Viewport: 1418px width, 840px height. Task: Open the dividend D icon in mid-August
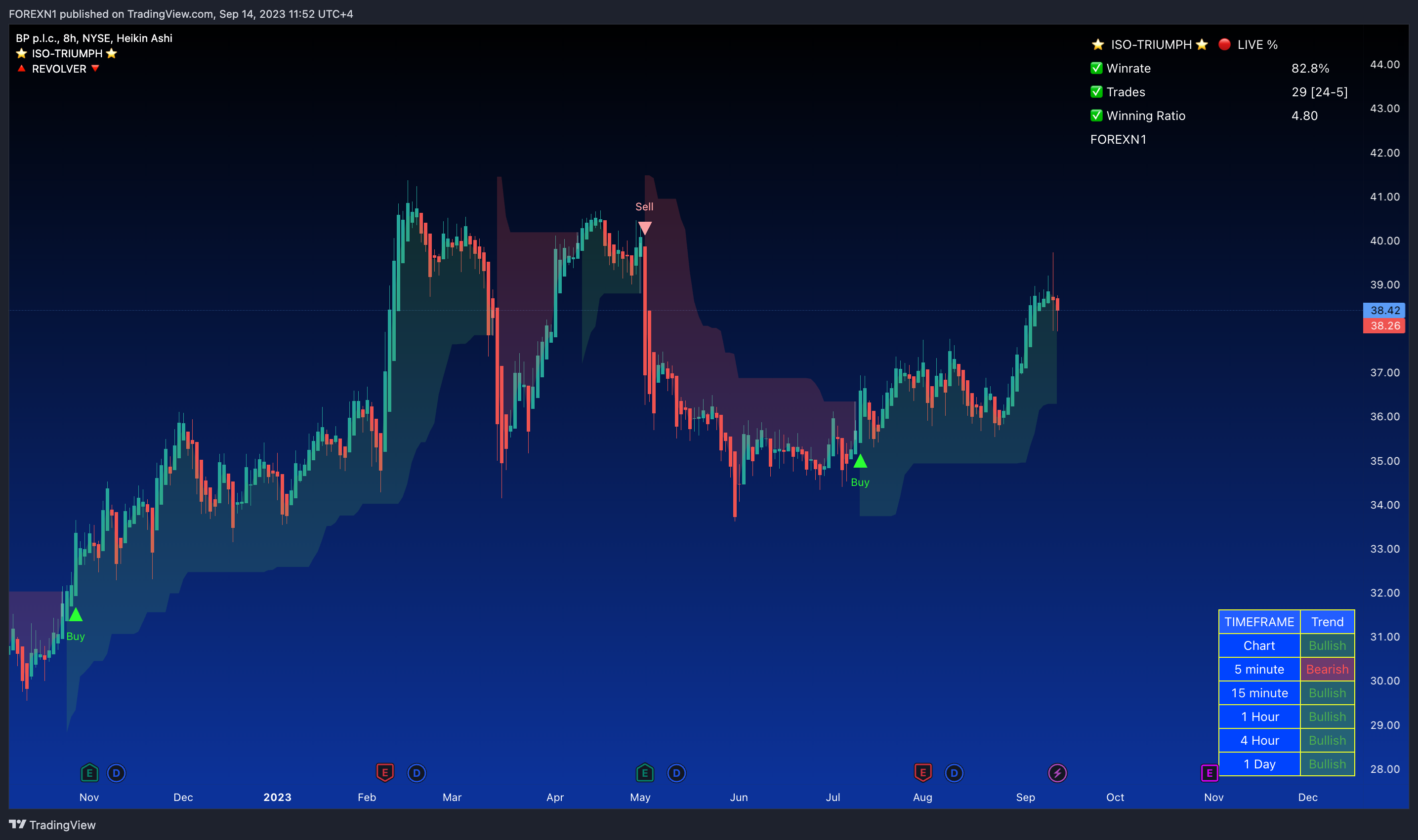coord(954,773)
